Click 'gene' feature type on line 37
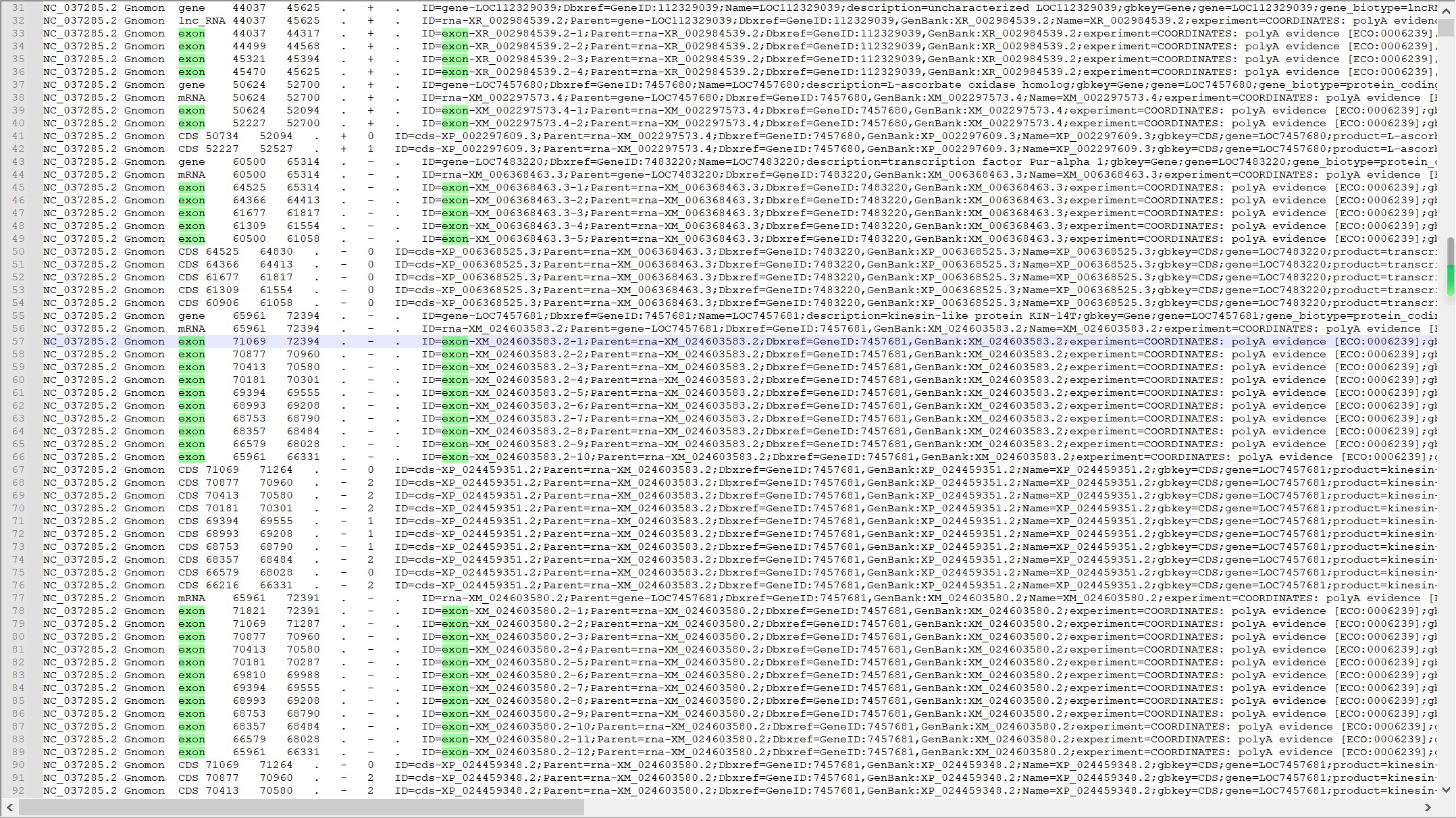This screenshot has width=1456, height=818. [x=192, y=84]
